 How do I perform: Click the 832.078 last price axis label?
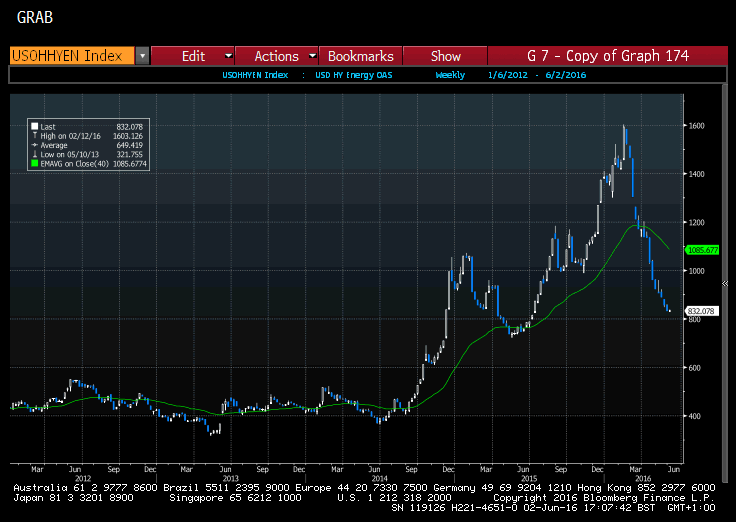pyautogui.click(x=702, y=310)
